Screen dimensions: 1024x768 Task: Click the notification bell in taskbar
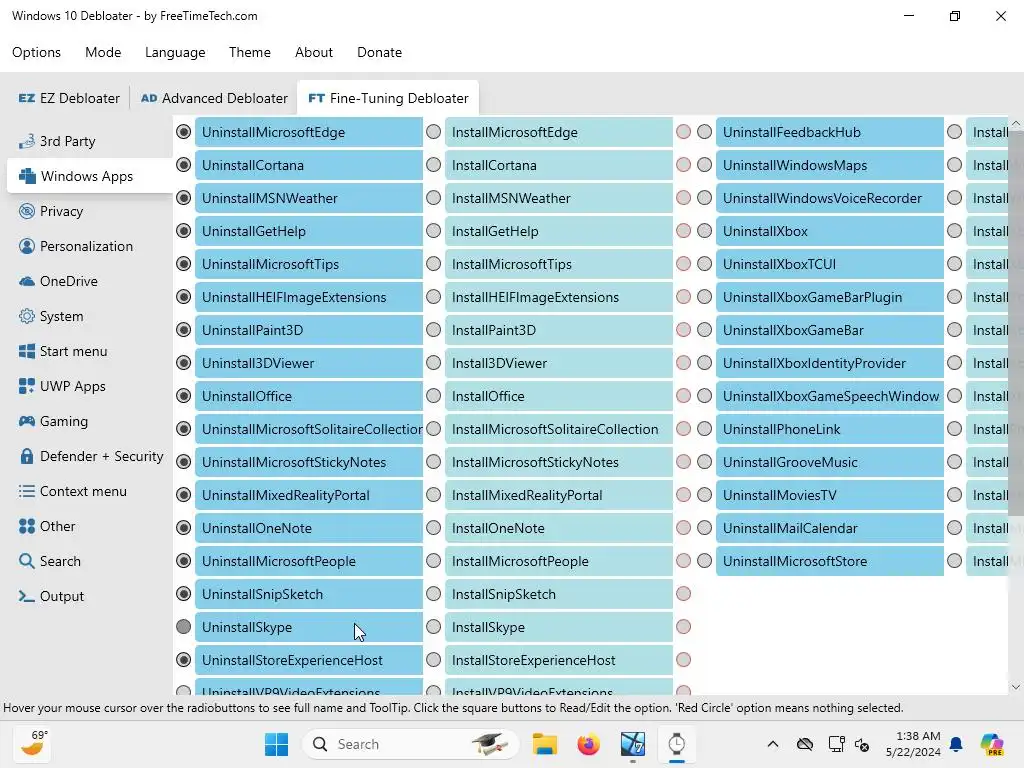[956, 744]
